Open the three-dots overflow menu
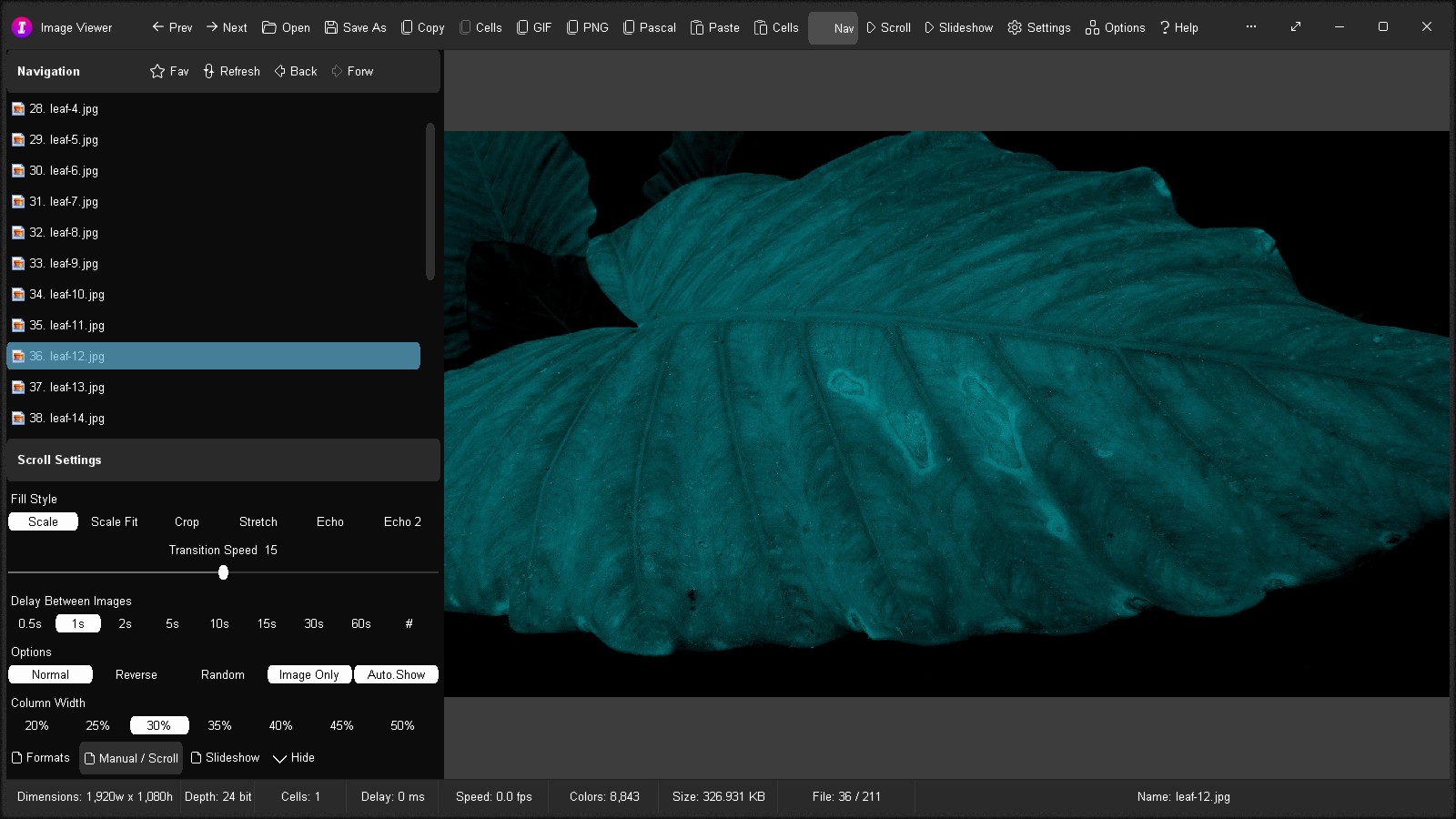 pos(1251,26)
